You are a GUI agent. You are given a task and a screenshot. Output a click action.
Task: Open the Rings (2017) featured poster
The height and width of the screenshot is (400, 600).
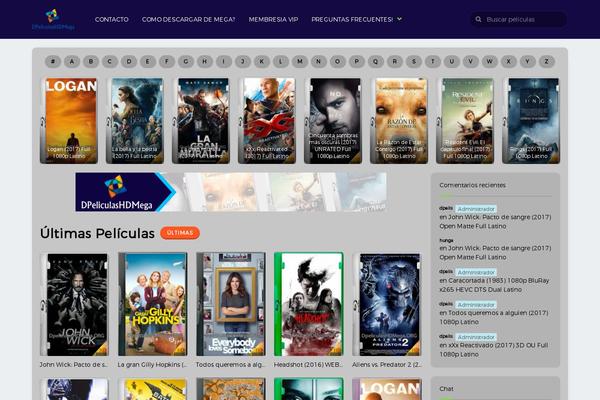[x=531, y=121]
